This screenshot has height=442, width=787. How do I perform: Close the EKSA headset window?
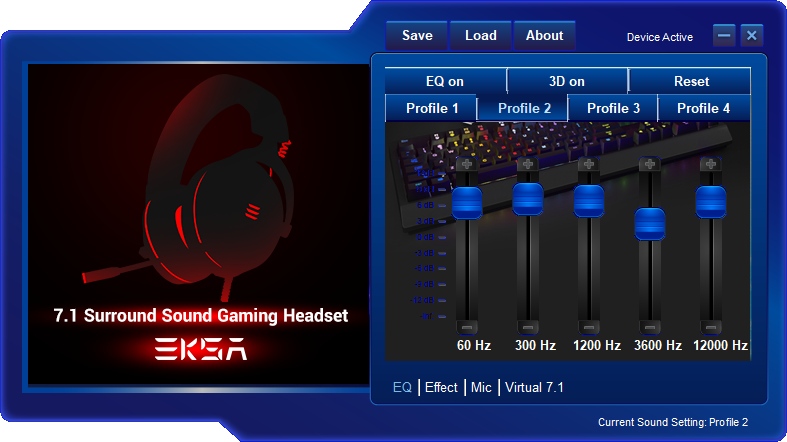(x=751, y=36)
